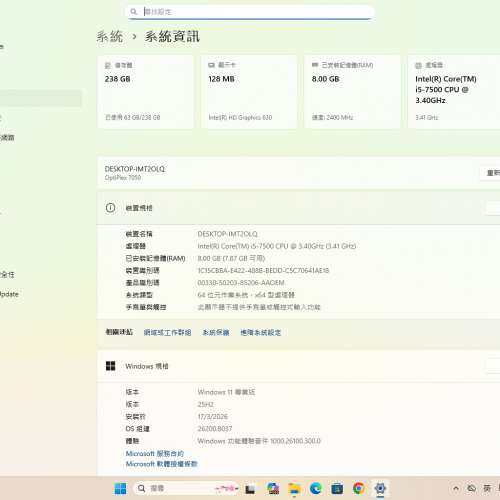This screenshot has width=500, height=500.
Task: Click the taskbar search box
Action: (x=186, y=488)
